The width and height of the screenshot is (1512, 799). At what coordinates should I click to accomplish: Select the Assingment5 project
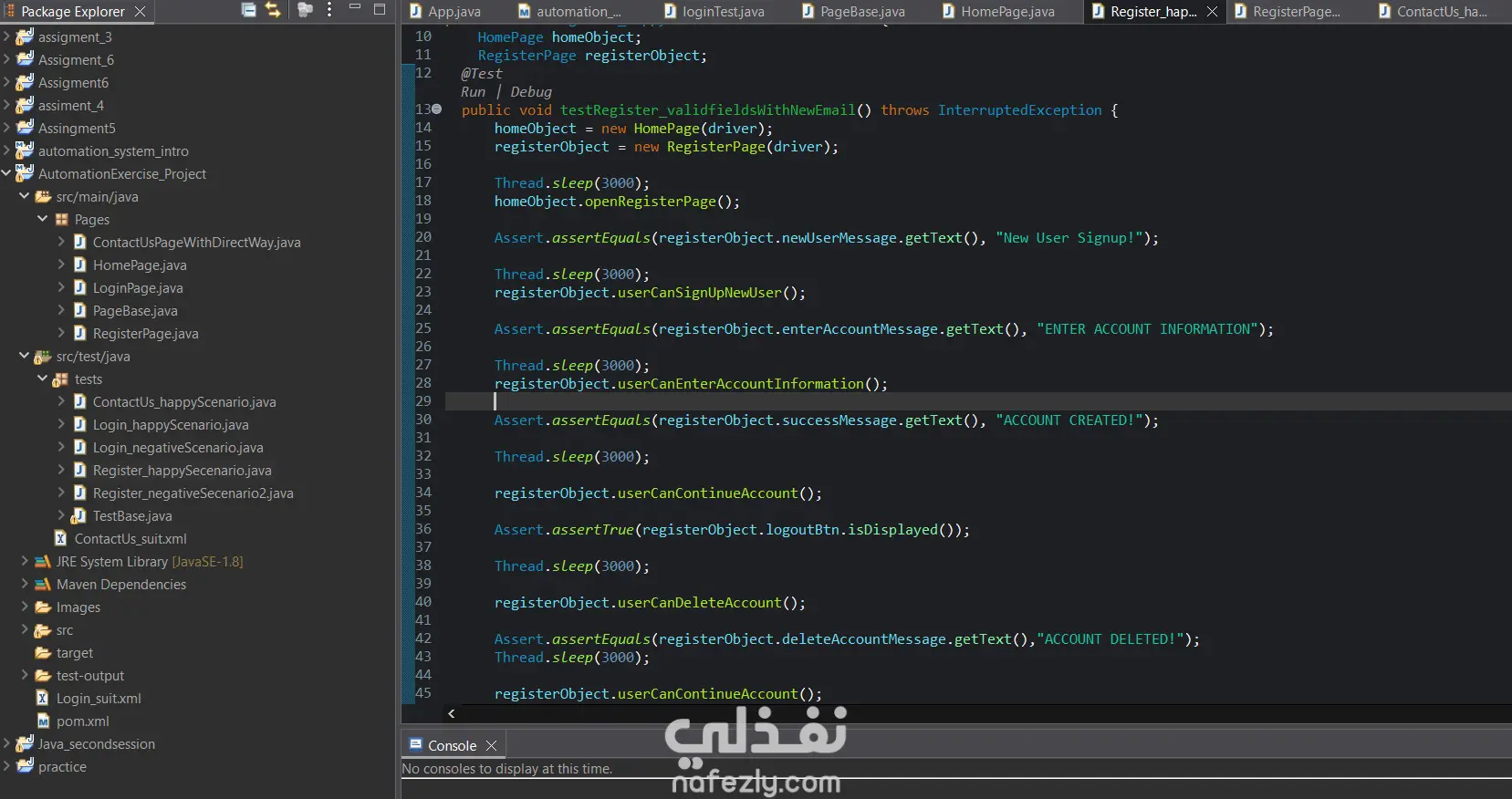[77, 128]
